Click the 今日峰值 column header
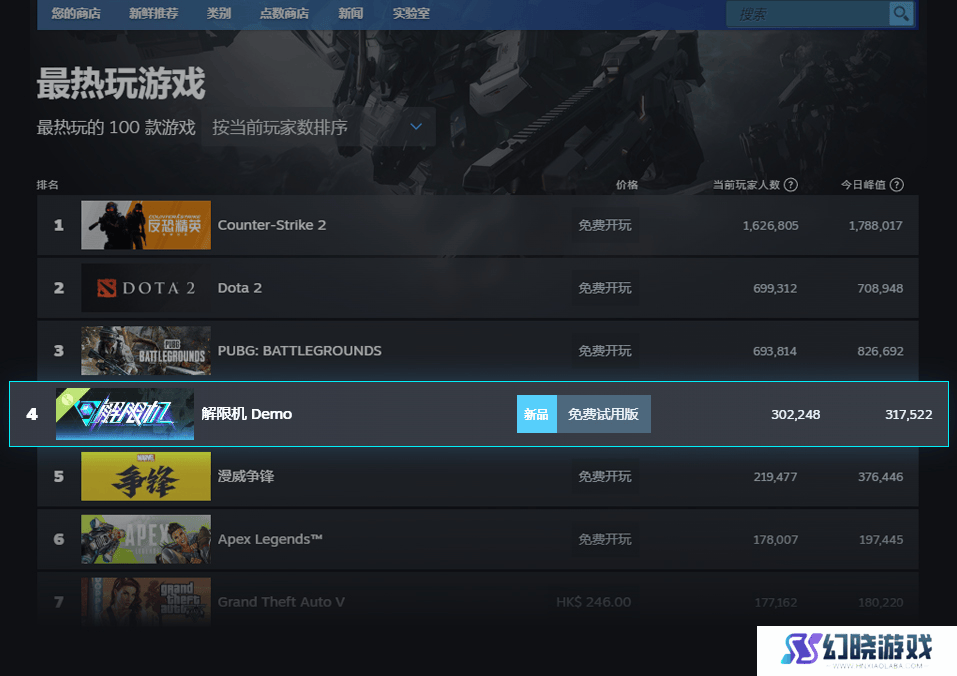This screenshot has height=676, width=957. click(863, 185)
